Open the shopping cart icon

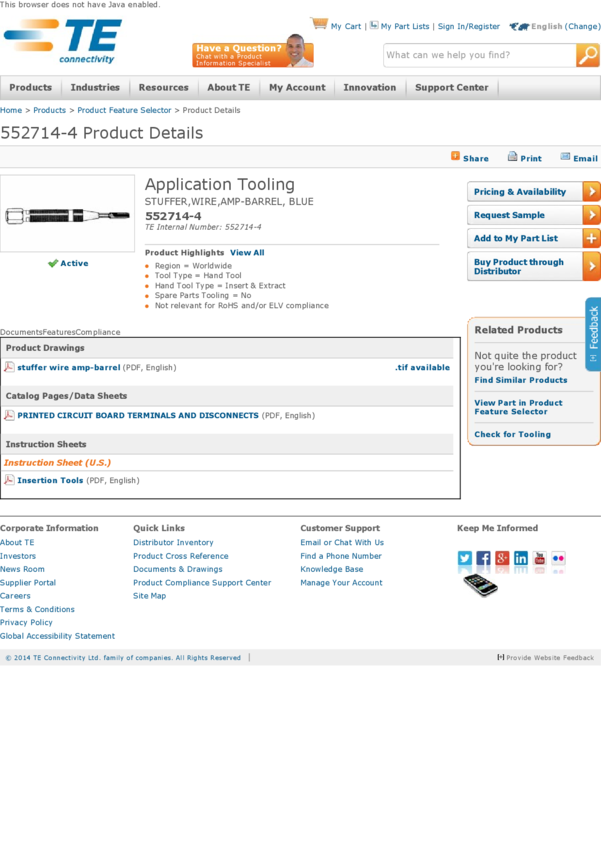(319, 24)
